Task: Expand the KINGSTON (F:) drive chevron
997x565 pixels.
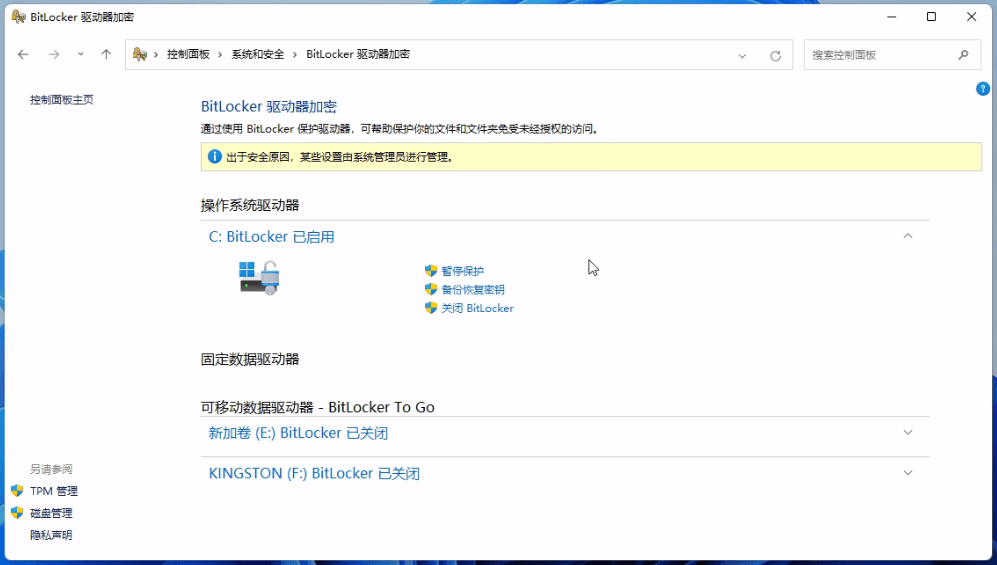Action: pos(908,473)
